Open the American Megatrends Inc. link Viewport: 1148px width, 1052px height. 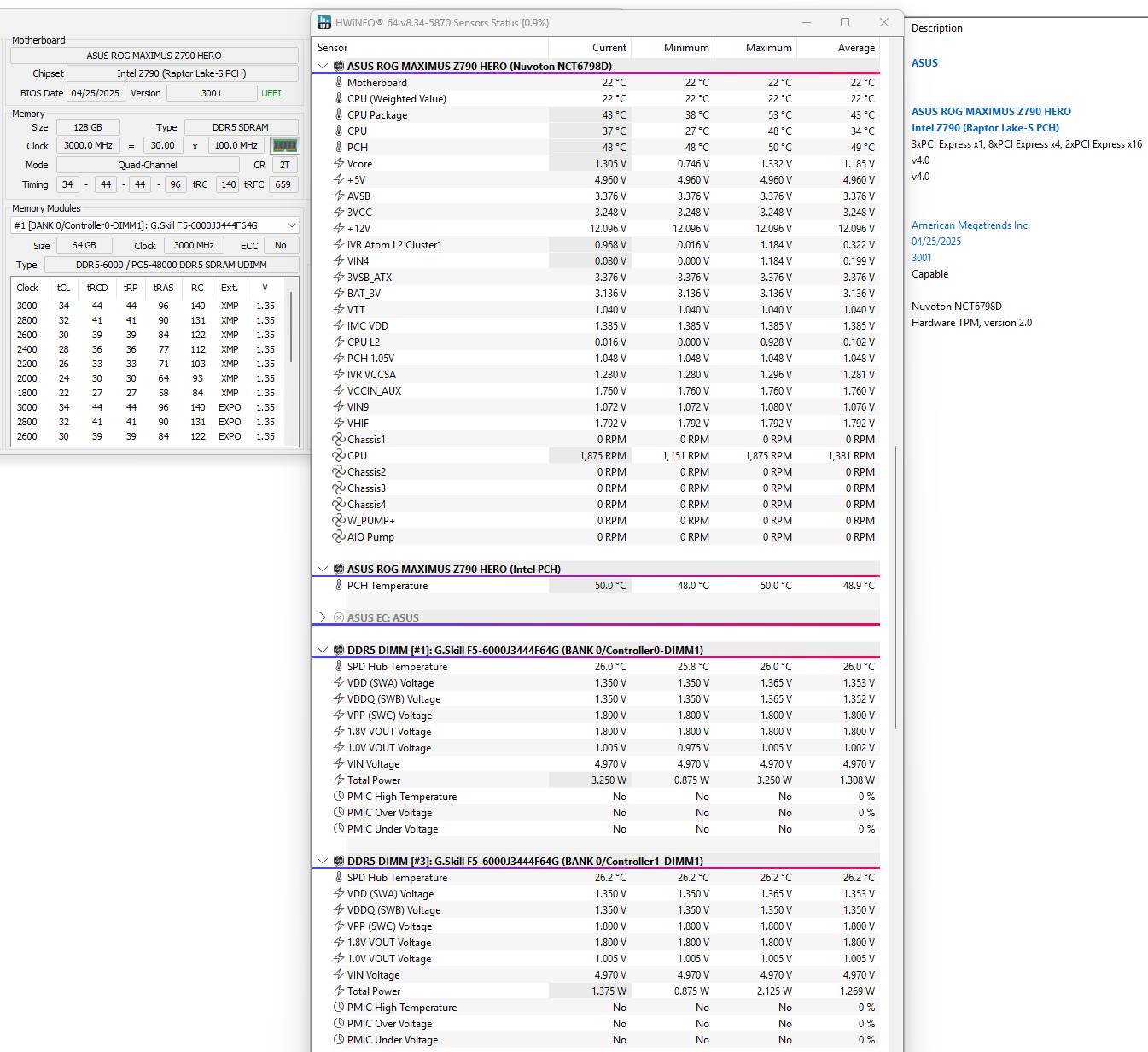[x=970, y=225]
